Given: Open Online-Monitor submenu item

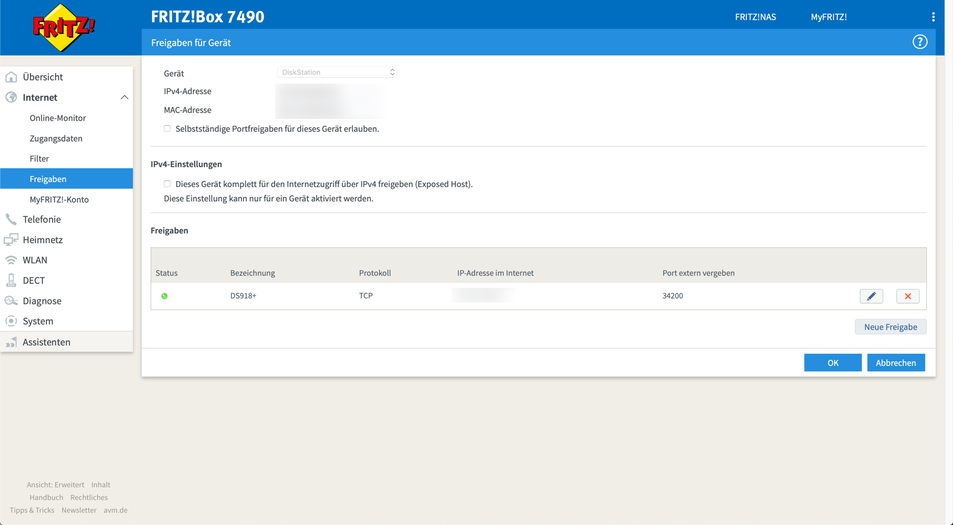Looking at the screenshot, I should 58,118.
